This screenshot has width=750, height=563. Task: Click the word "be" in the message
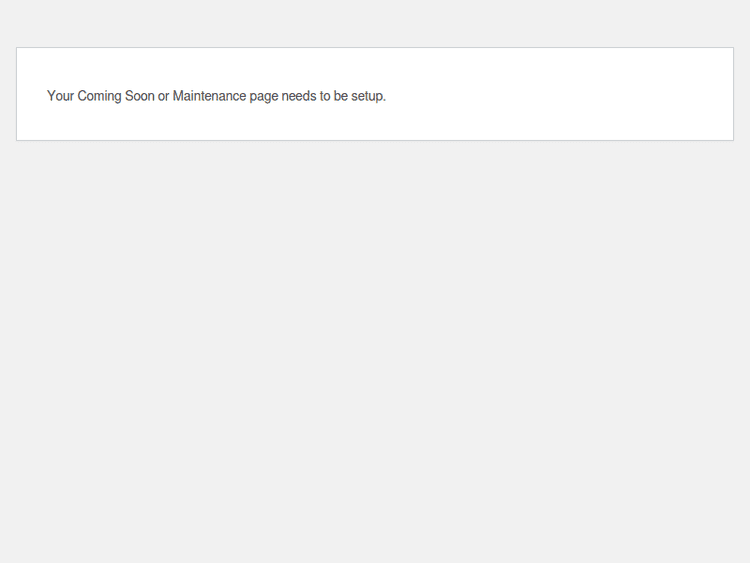point(341,96)
